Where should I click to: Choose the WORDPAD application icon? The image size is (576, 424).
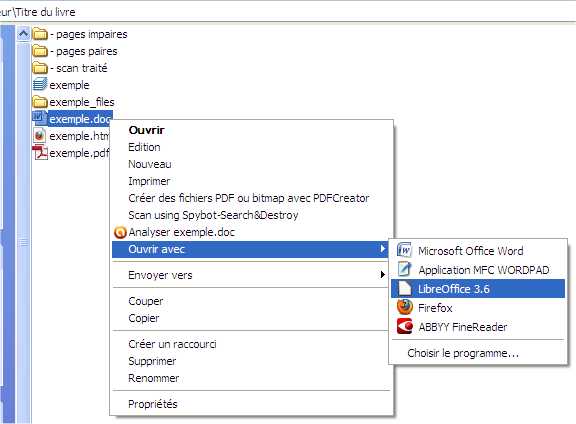pos(404,269)
